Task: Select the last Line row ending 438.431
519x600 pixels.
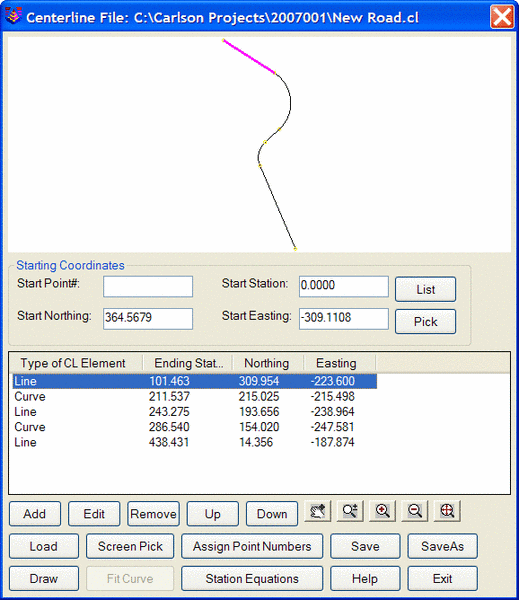Action: 195,442
